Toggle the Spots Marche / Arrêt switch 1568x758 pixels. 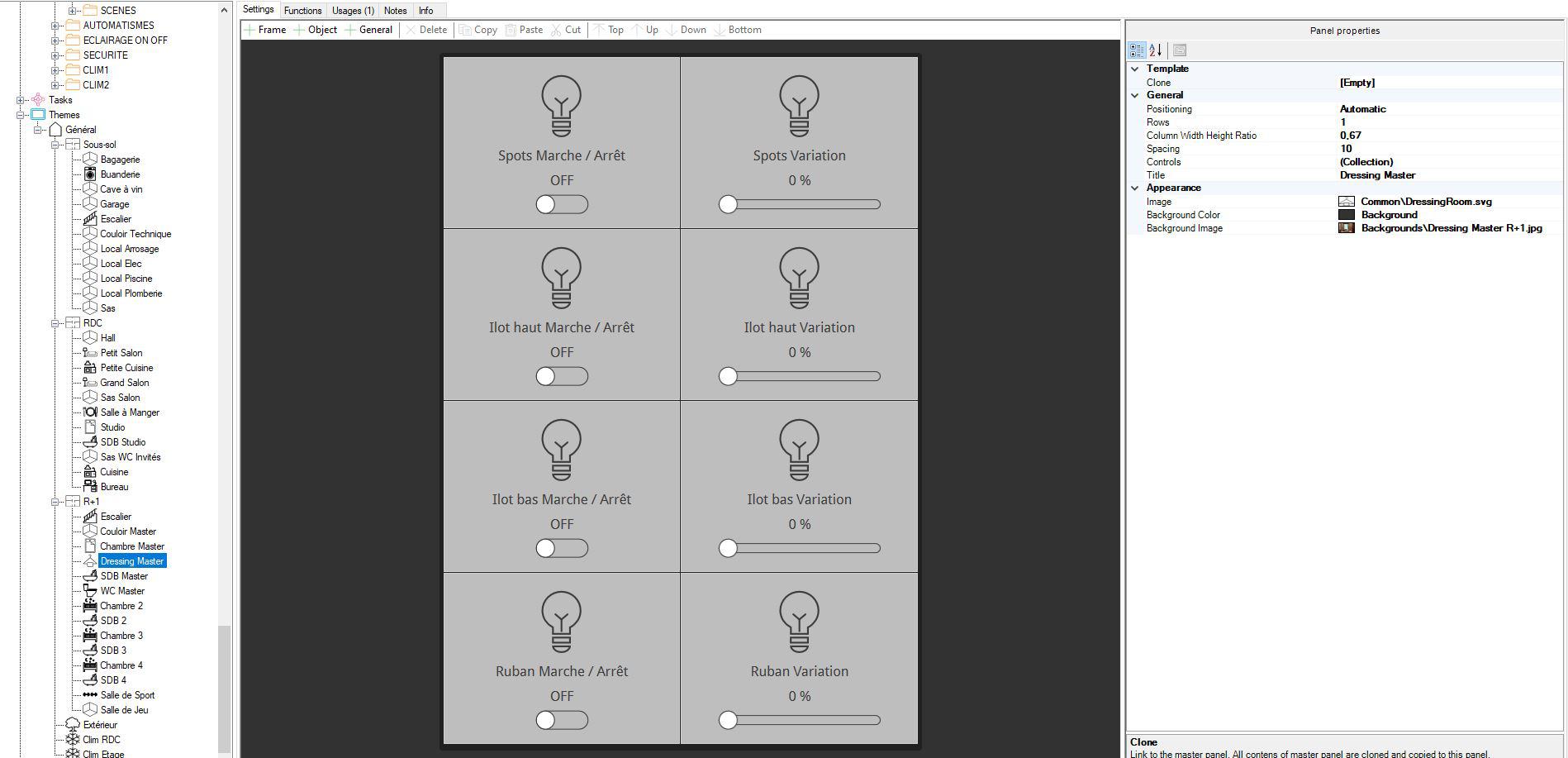[x=562, y=204]
